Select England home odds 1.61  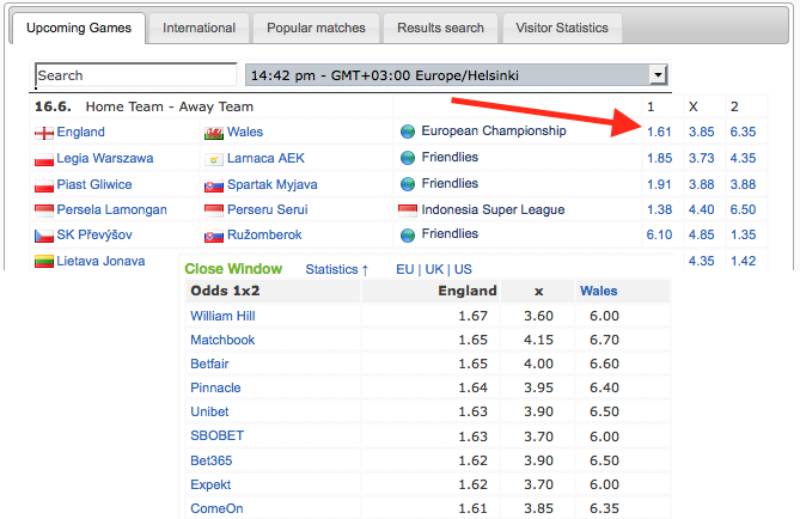(659, 132)
